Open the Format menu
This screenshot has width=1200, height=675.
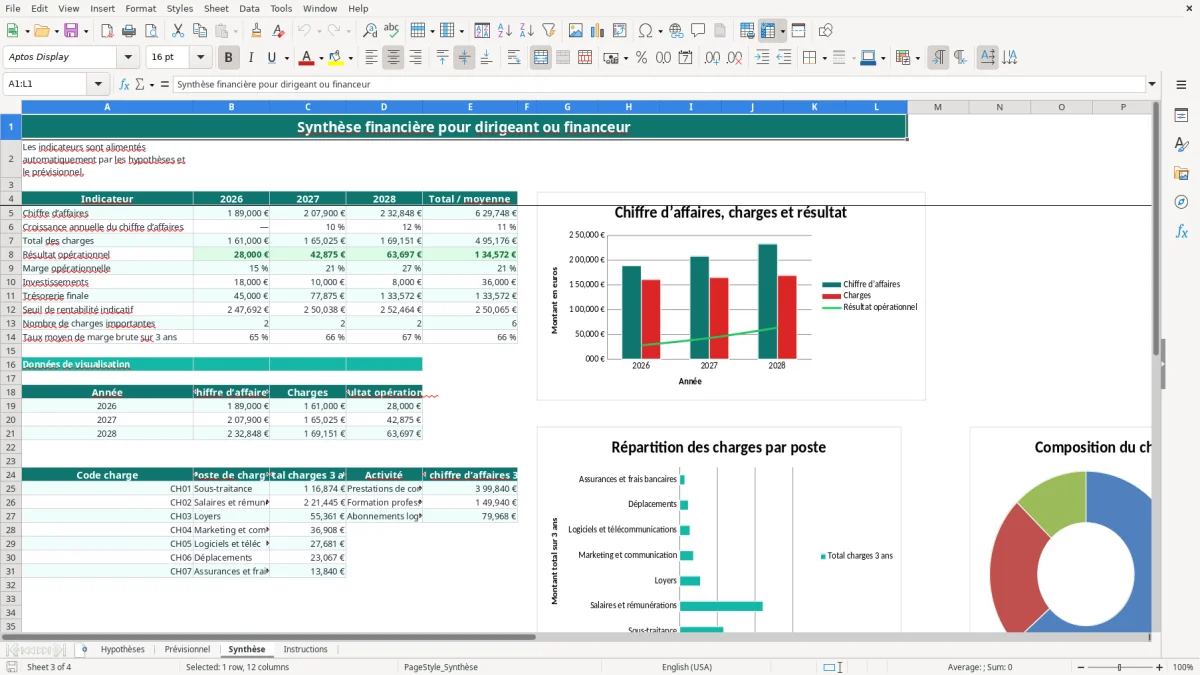(141, 8)
